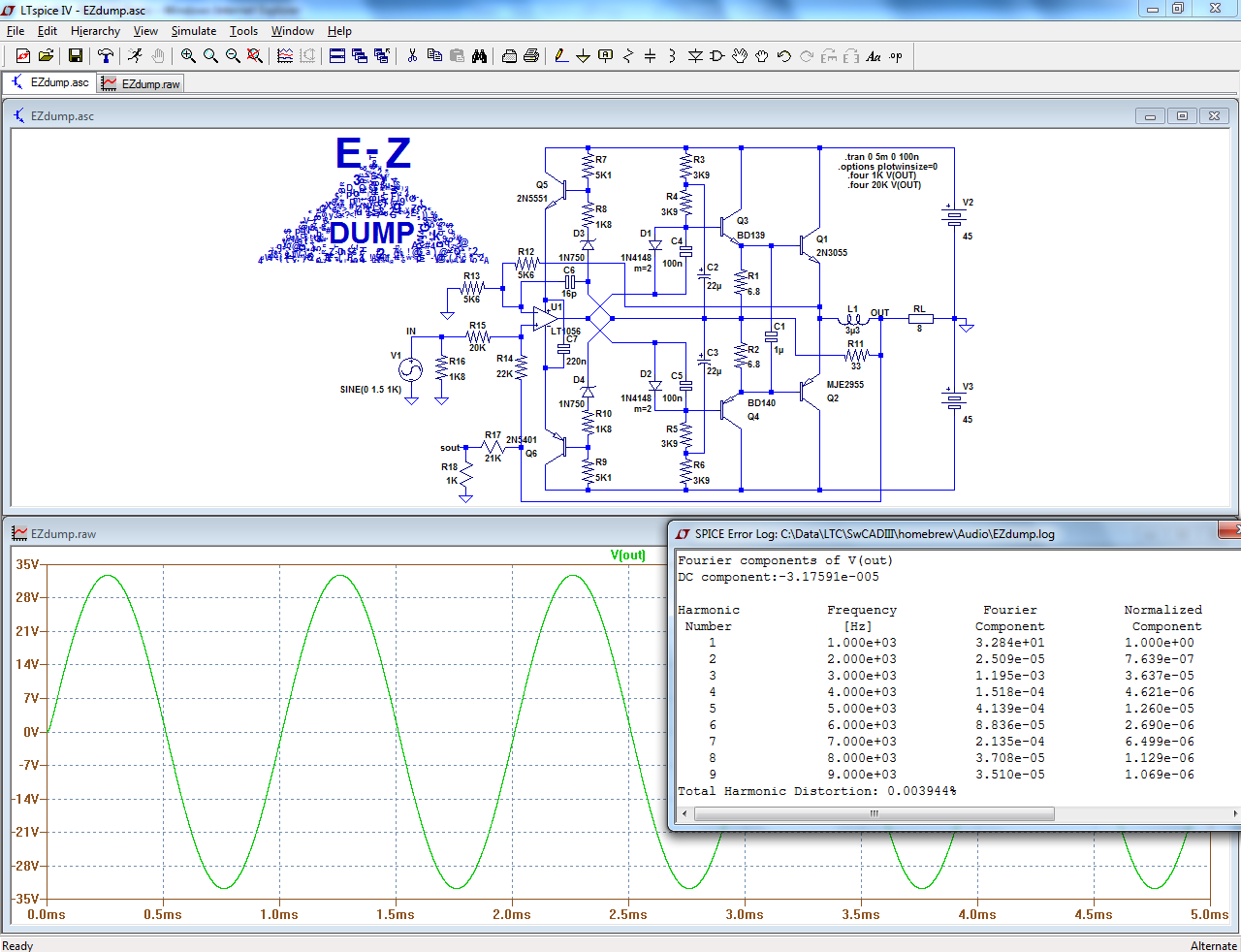Viewport: 1241px width, 952px height.
Task: Click the U1 op-amp symbol
Action: [x=545, y=317]
